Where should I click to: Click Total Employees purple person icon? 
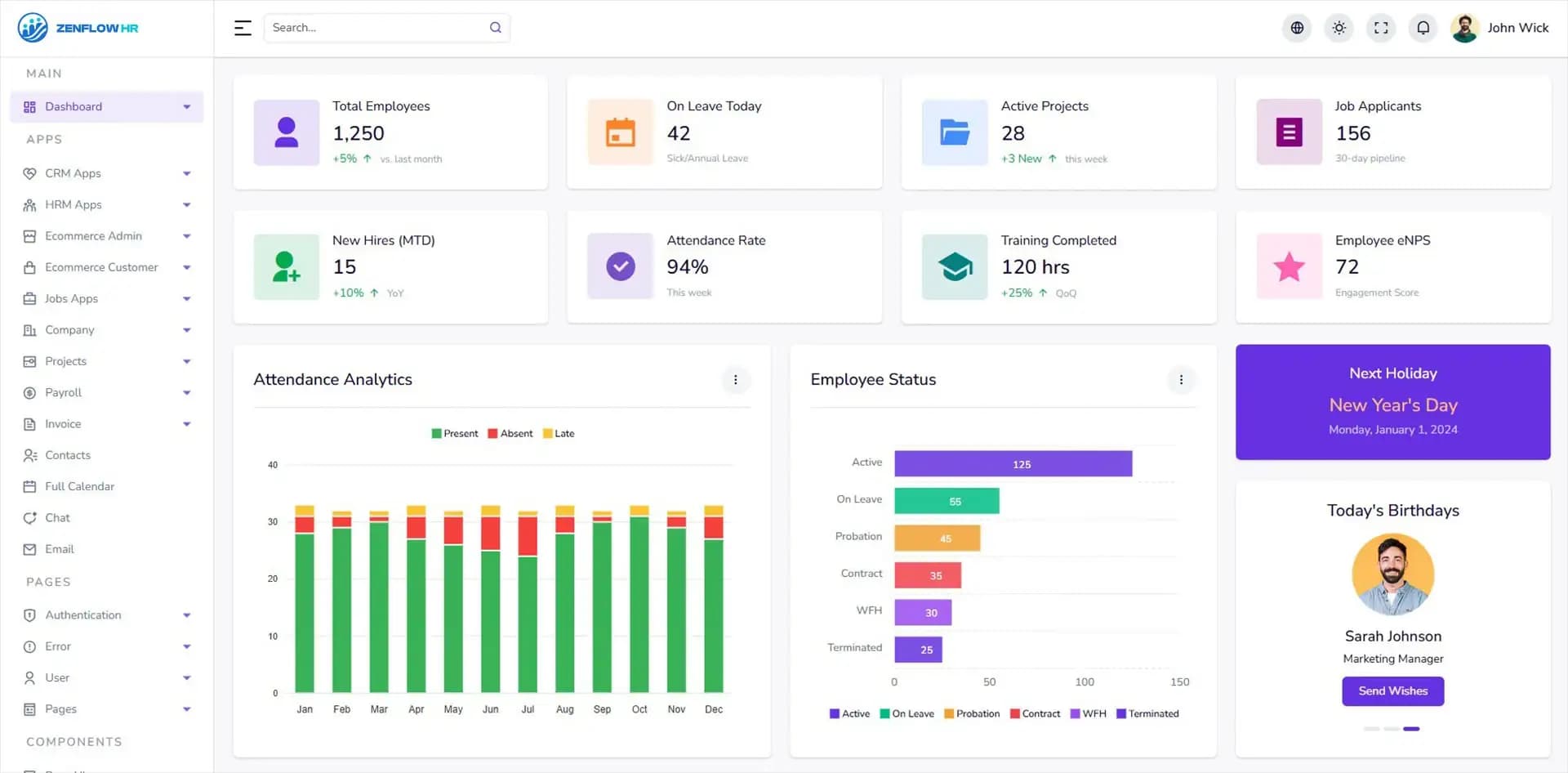coord(287,132)
